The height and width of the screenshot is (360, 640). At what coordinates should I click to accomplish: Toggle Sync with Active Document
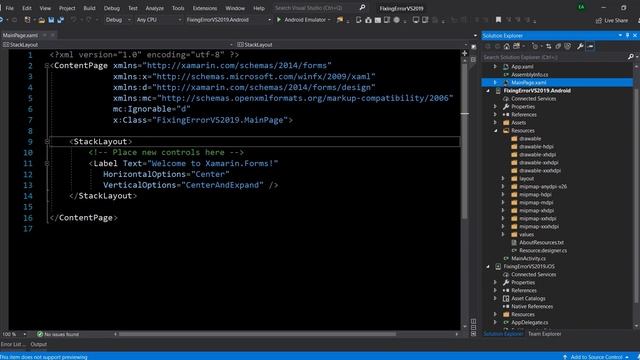(x=549, y=47)
